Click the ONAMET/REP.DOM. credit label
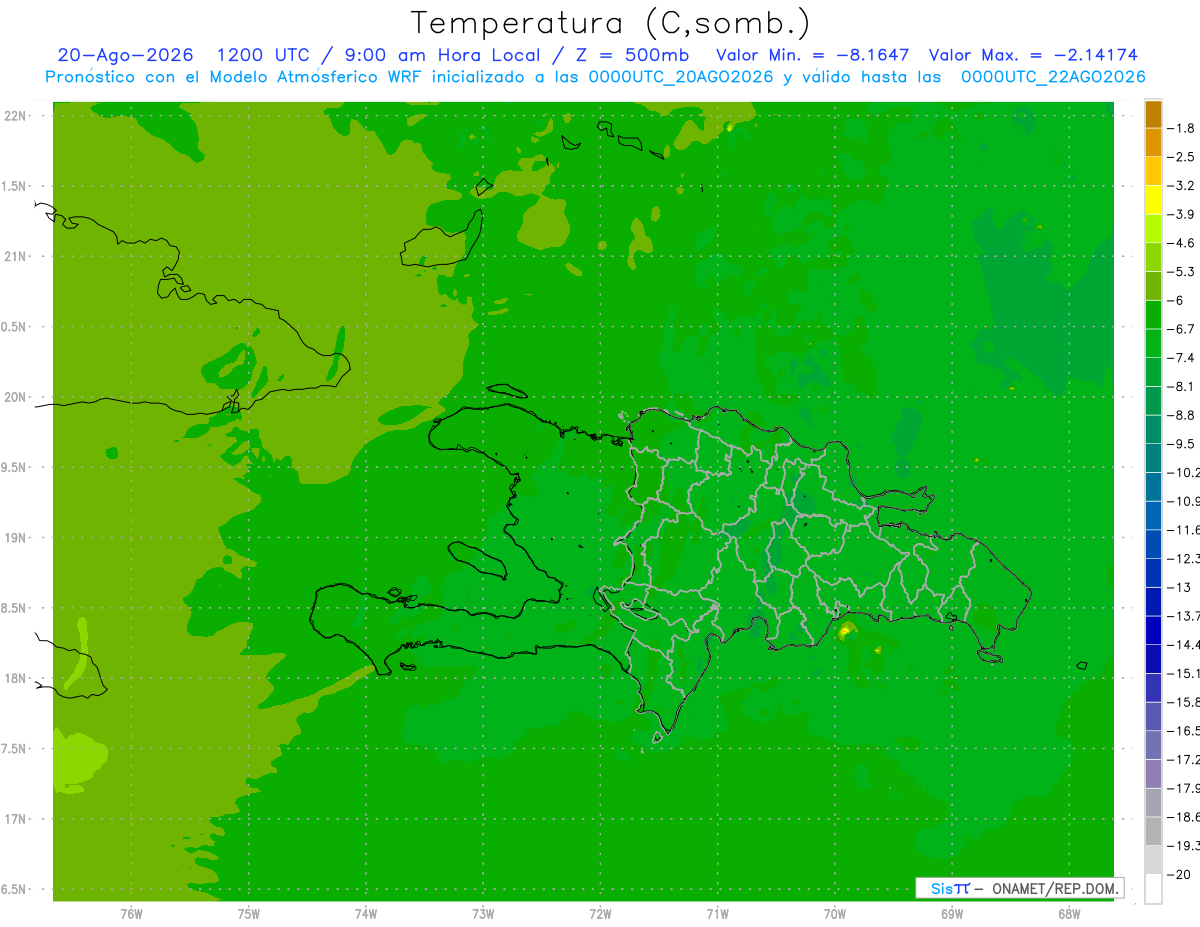 coord(1055,888)
